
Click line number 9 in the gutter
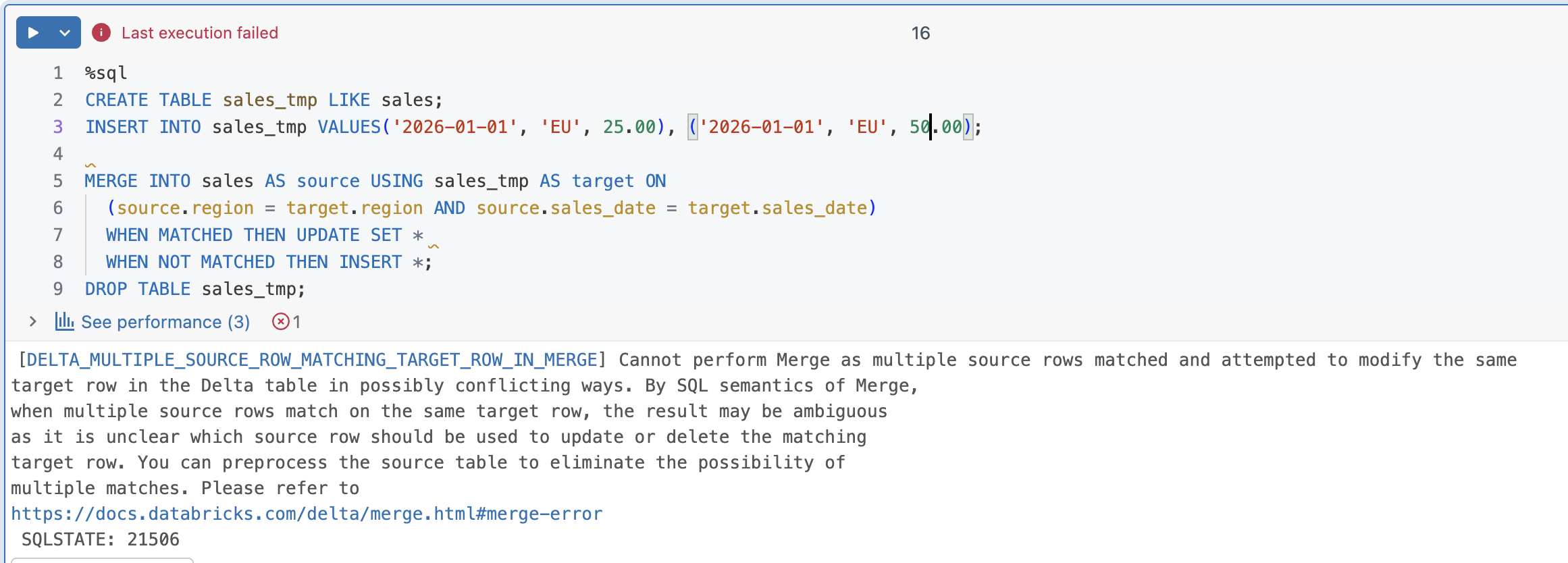[58, 289]
